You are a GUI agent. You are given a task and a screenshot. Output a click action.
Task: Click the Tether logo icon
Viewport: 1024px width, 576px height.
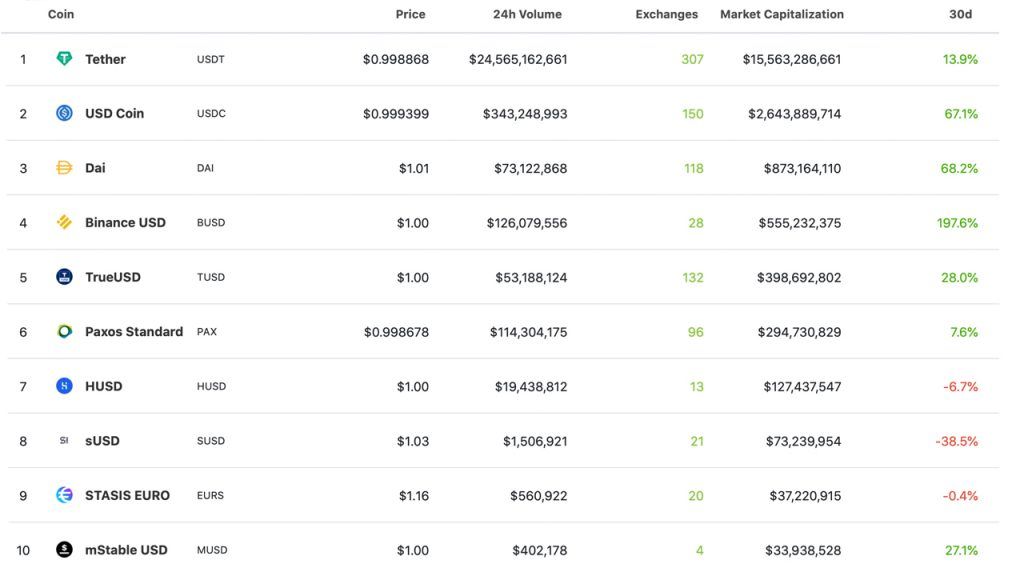click(x=63, y=59)
